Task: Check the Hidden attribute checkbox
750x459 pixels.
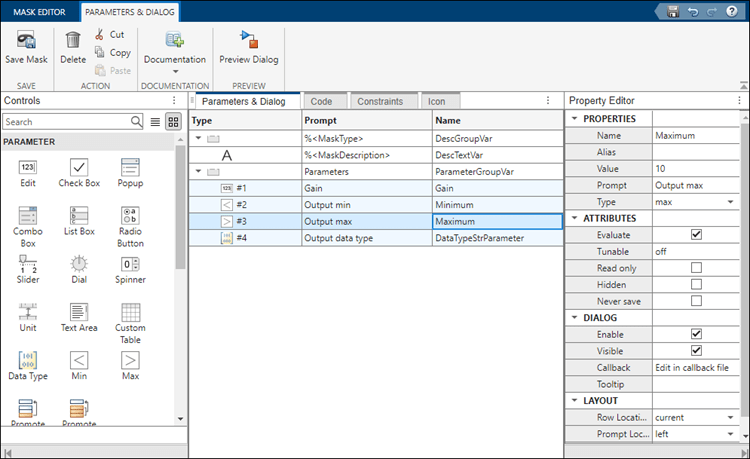Action: click(x=696, y=285)
